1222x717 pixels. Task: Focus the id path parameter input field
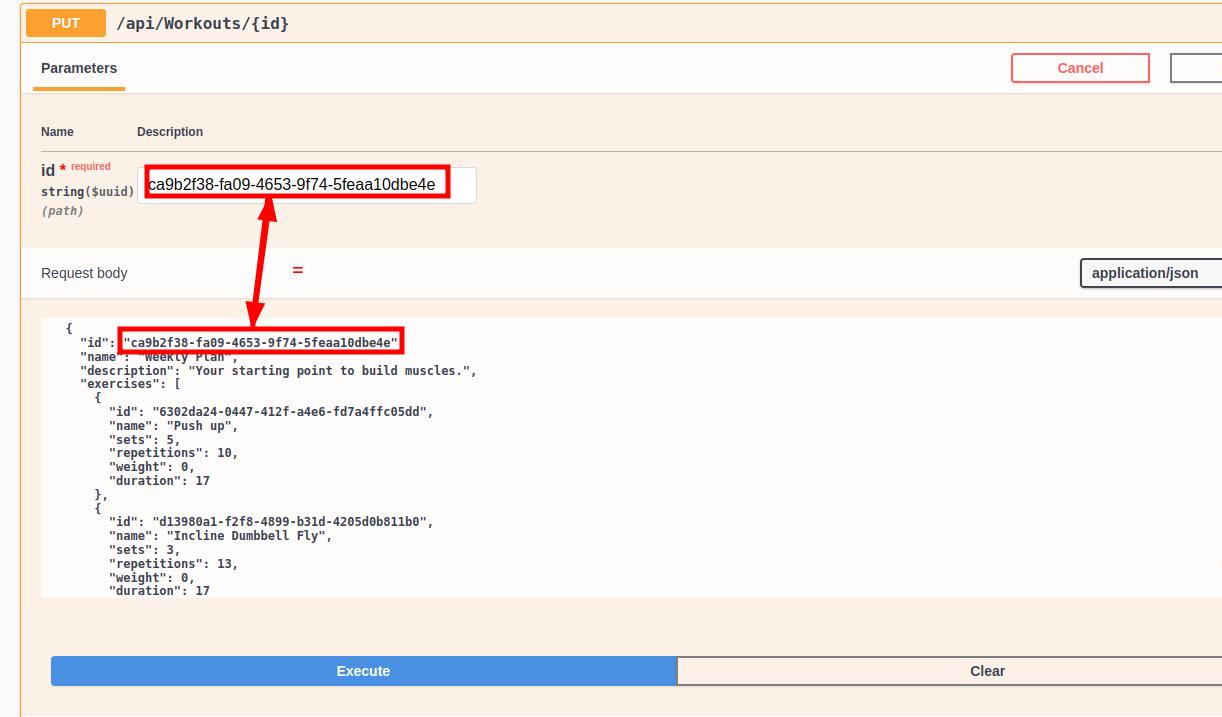click(306, 185)
